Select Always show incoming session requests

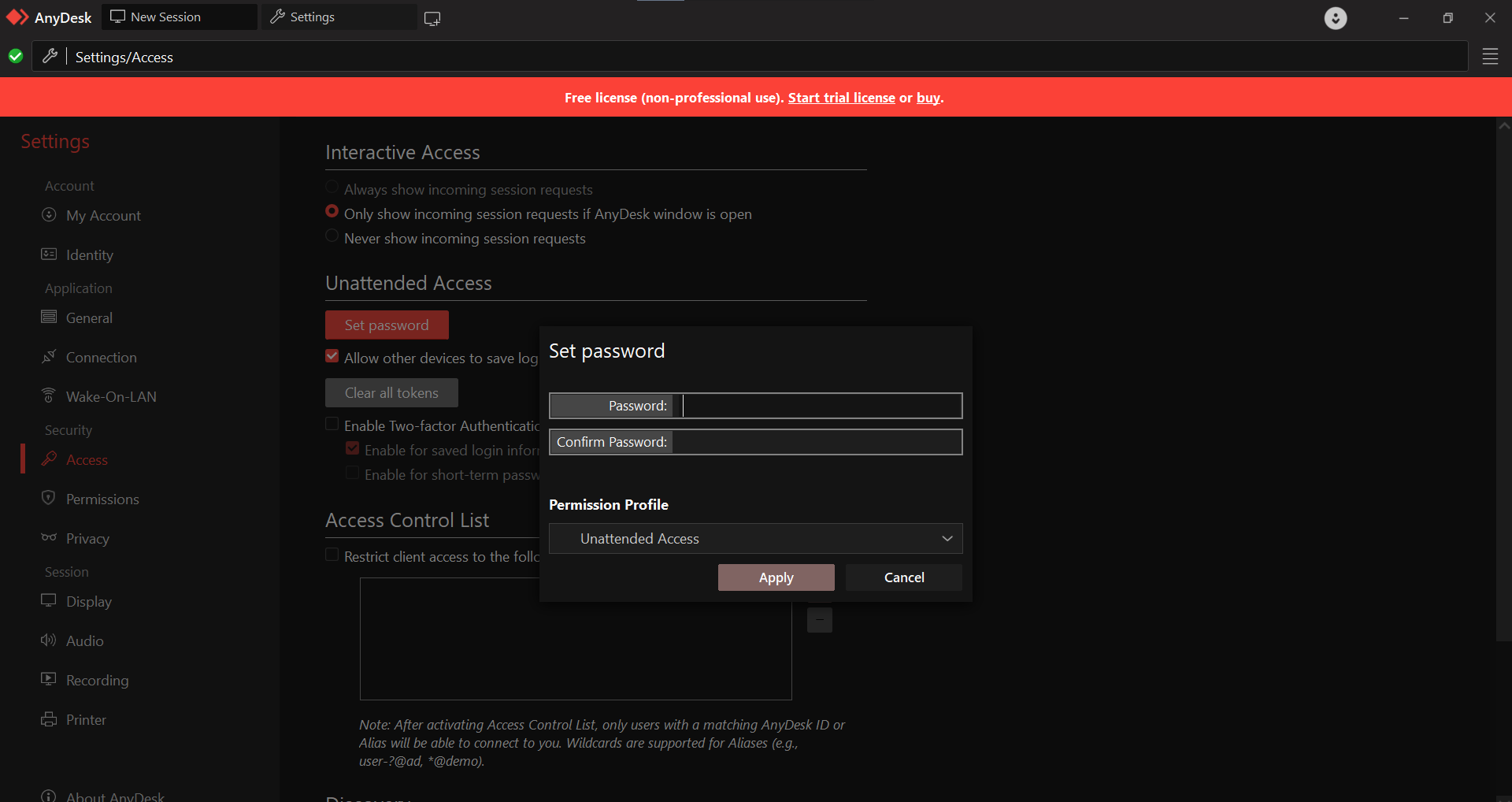pyautogui.click(x=332, y=188)
